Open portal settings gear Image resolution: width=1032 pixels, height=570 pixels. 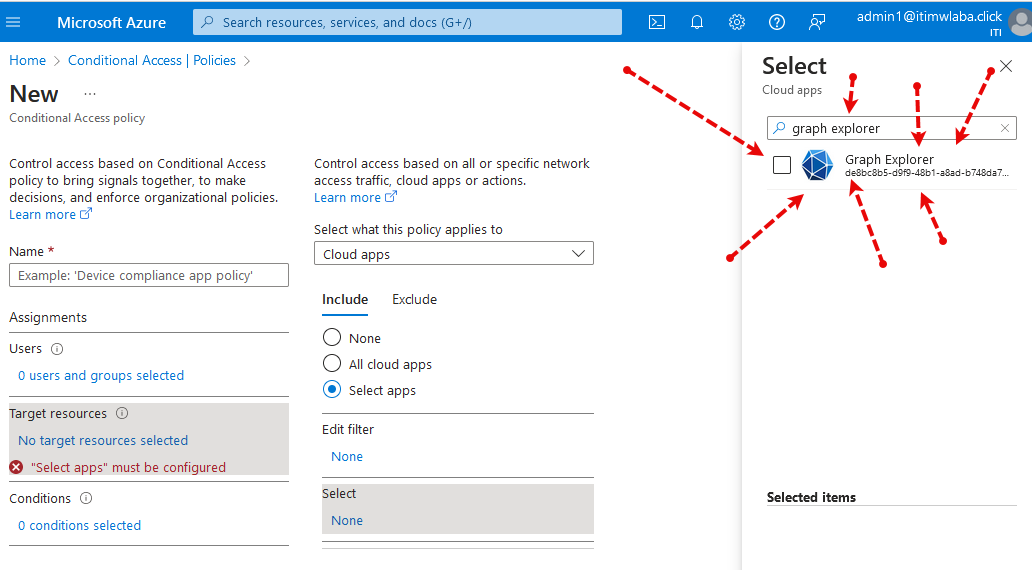[x=737, y=22]
